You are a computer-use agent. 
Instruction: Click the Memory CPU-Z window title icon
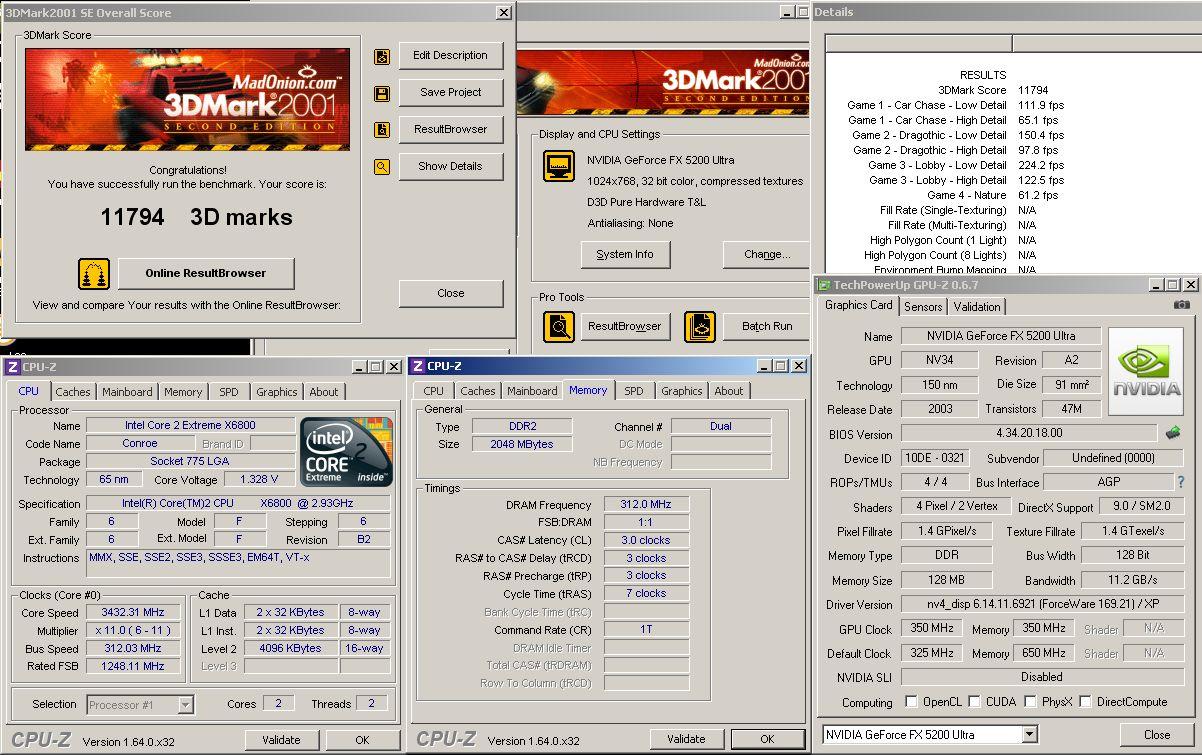(x=418, y=366)
